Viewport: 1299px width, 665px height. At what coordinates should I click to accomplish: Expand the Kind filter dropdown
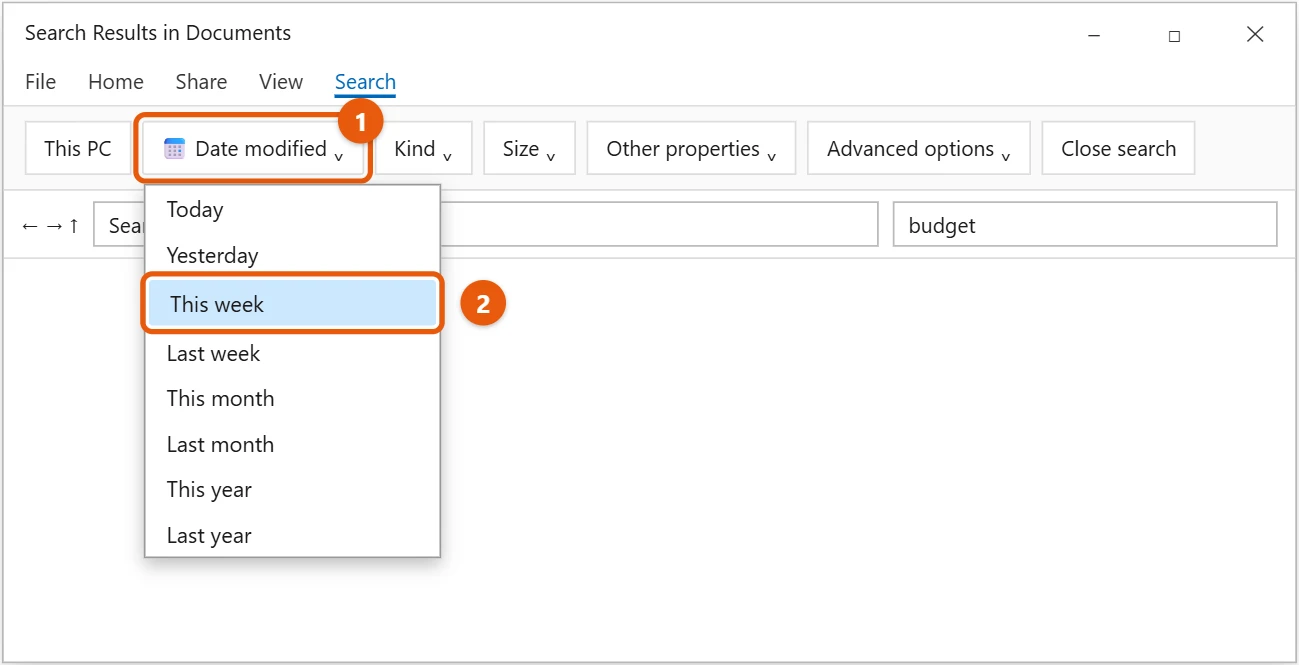coord(423,149)
